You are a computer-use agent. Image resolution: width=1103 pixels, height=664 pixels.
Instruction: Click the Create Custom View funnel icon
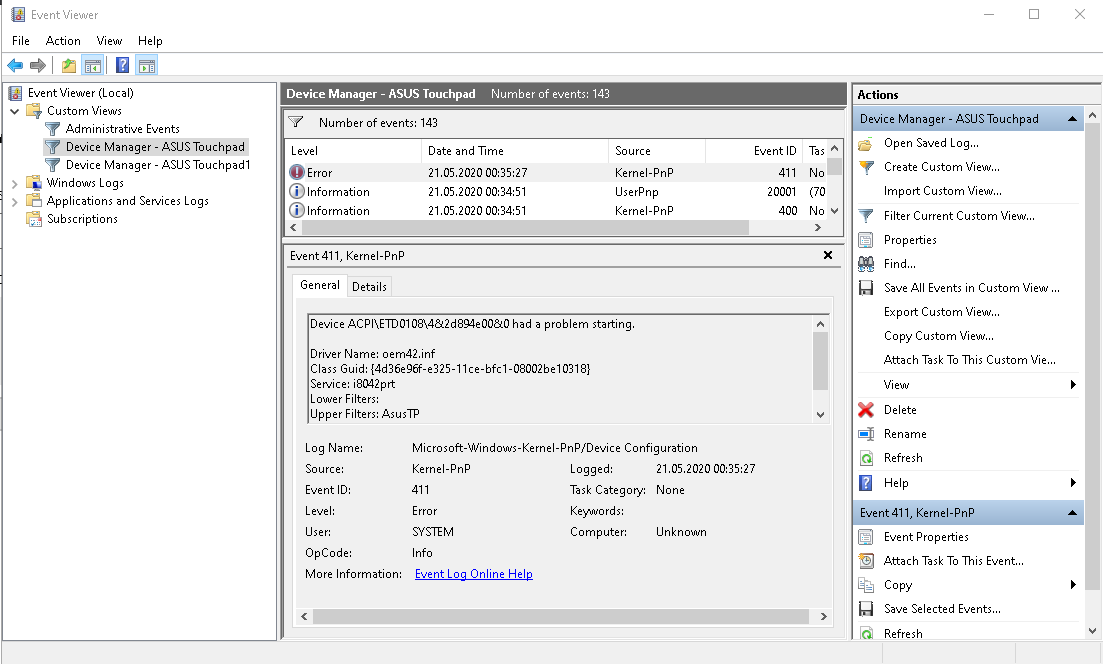point(866,167)
